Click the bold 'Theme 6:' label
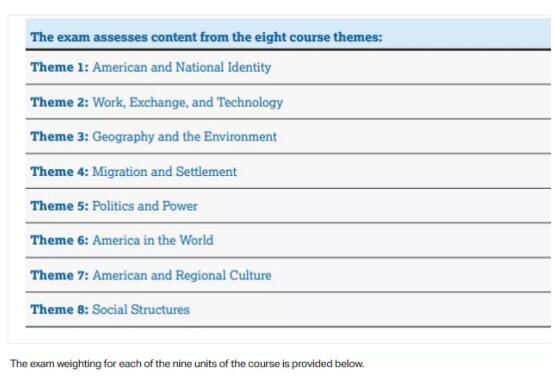This screenshot has width=555, height=376. [59, 240]
